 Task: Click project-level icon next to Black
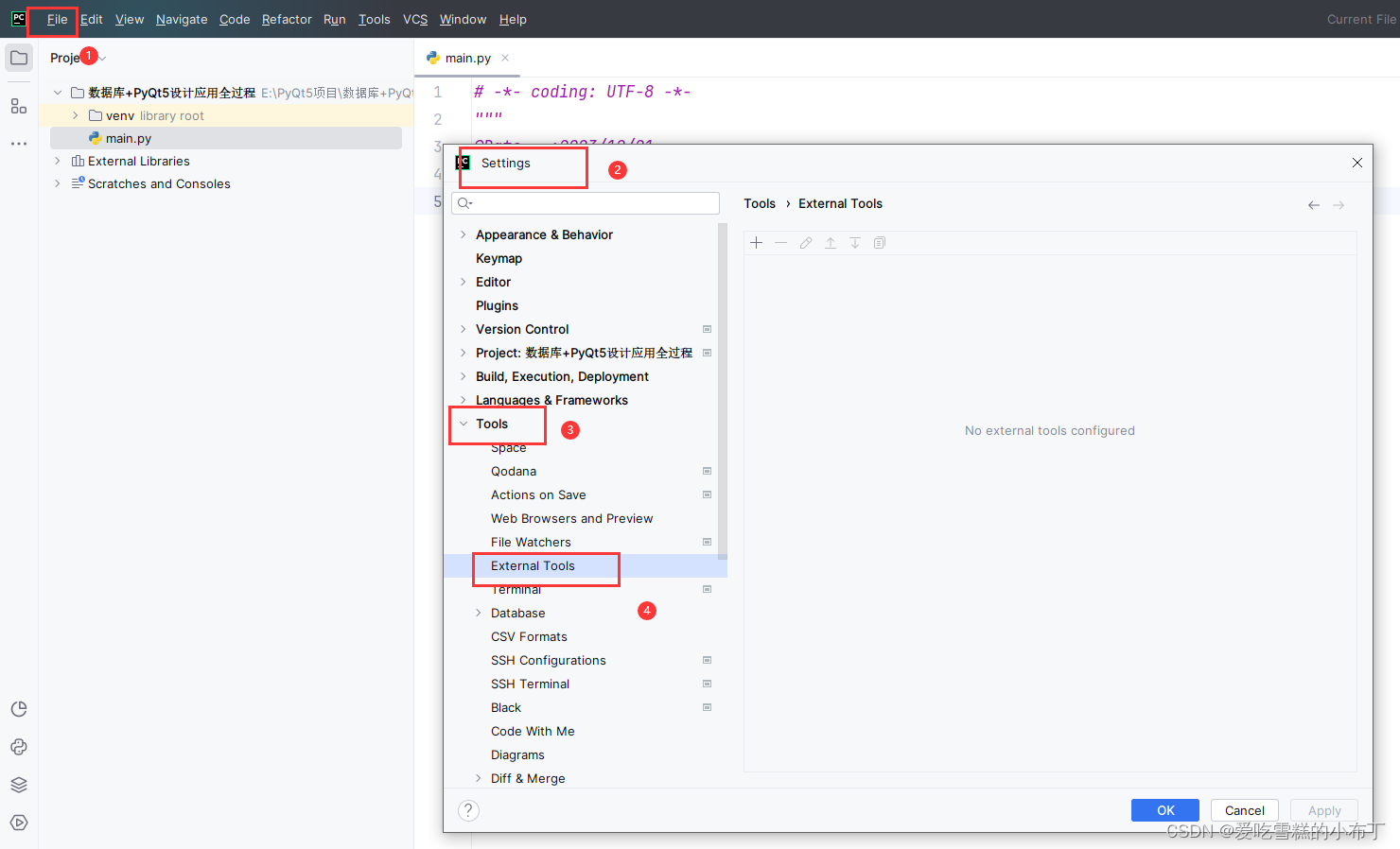[x=707, y=707]
